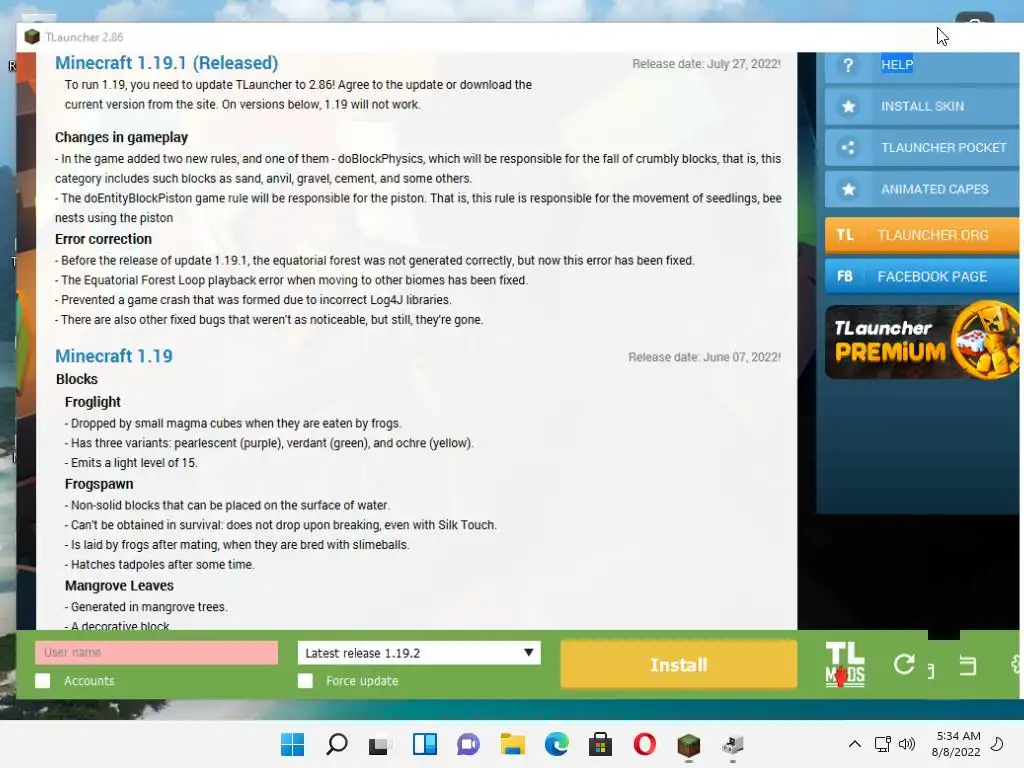The image size is (1024, 768).
Task: Open the Chat taskbar icon
Action: click(x=468, y=744)
